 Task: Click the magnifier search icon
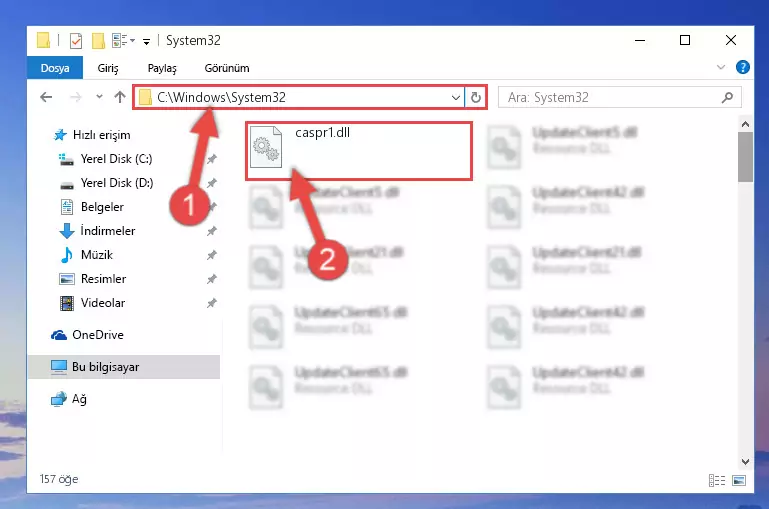pos(727,98)
